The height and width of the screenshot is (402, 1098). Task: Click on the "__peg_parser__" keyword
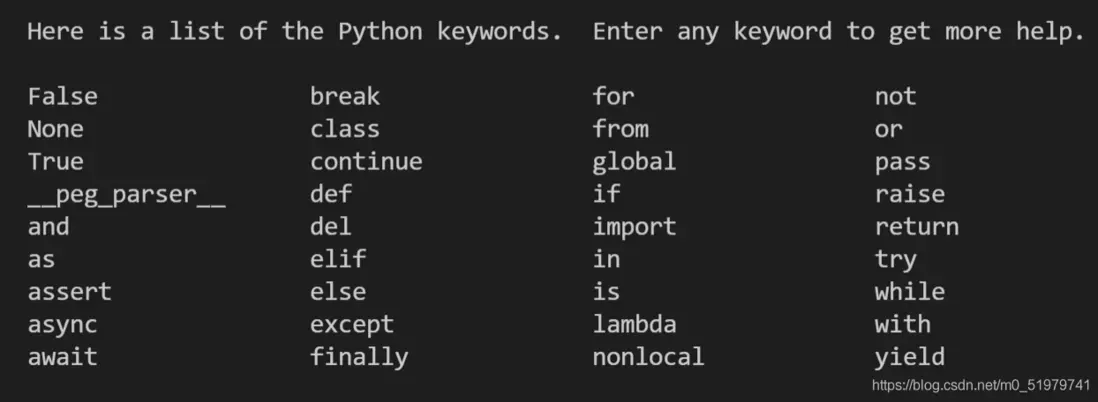pos(126,194)
